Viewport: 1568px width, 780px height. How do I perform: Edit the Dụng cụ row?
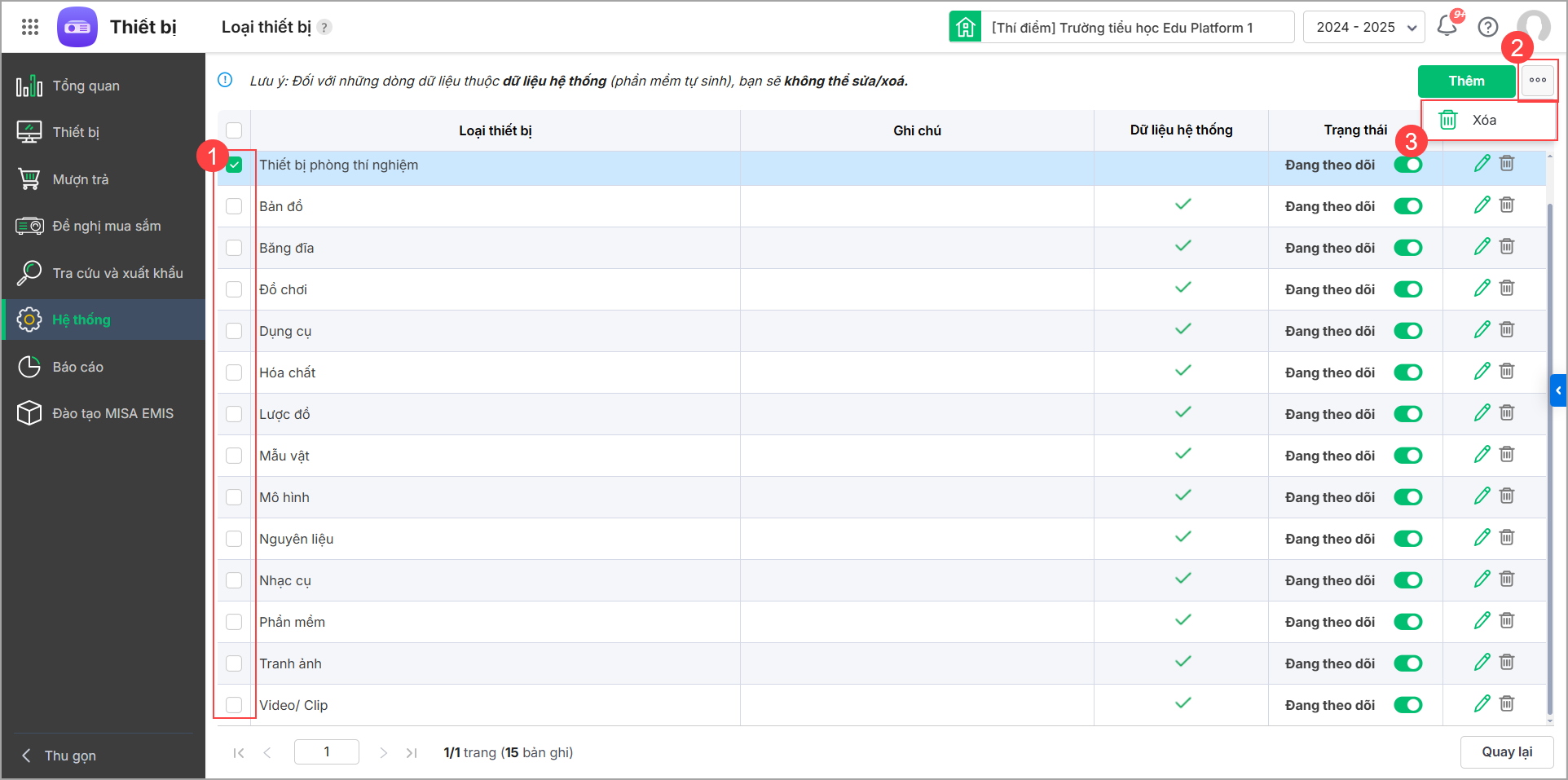1482,330
